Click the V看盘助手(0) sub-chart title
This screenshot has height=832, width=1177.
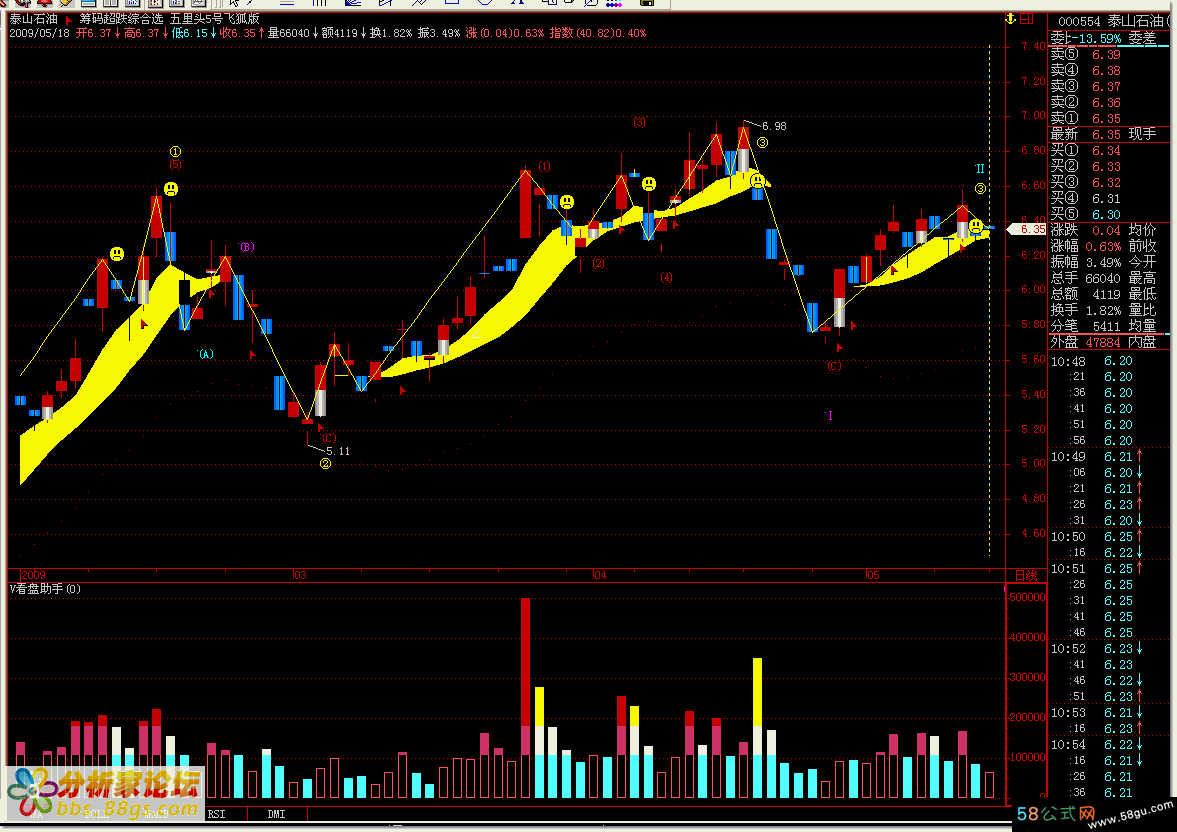[x=45, y=589]
